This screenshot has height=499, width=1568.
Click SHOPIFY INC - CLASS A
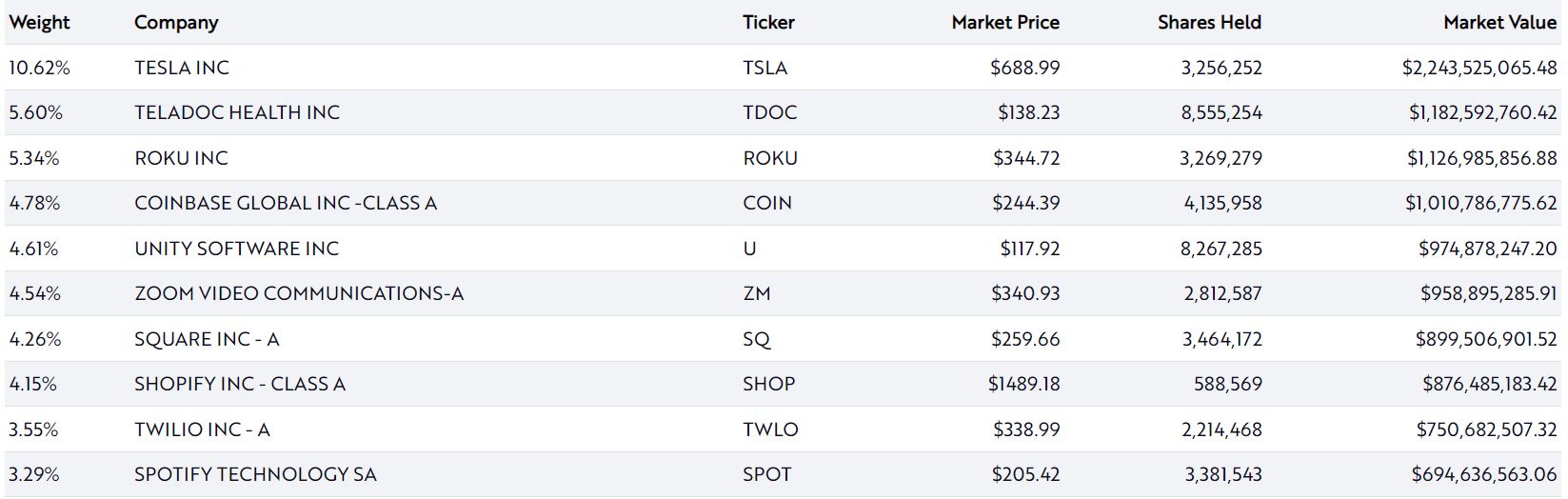(240, 384)
